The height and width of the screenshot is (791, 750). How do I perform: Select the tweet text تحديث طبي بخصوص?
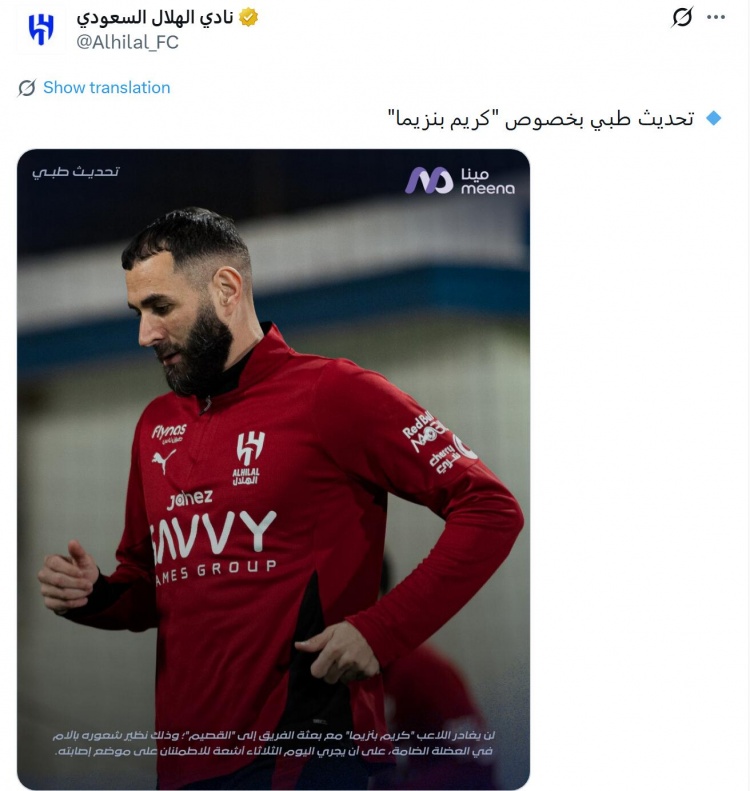coord(599,119)
